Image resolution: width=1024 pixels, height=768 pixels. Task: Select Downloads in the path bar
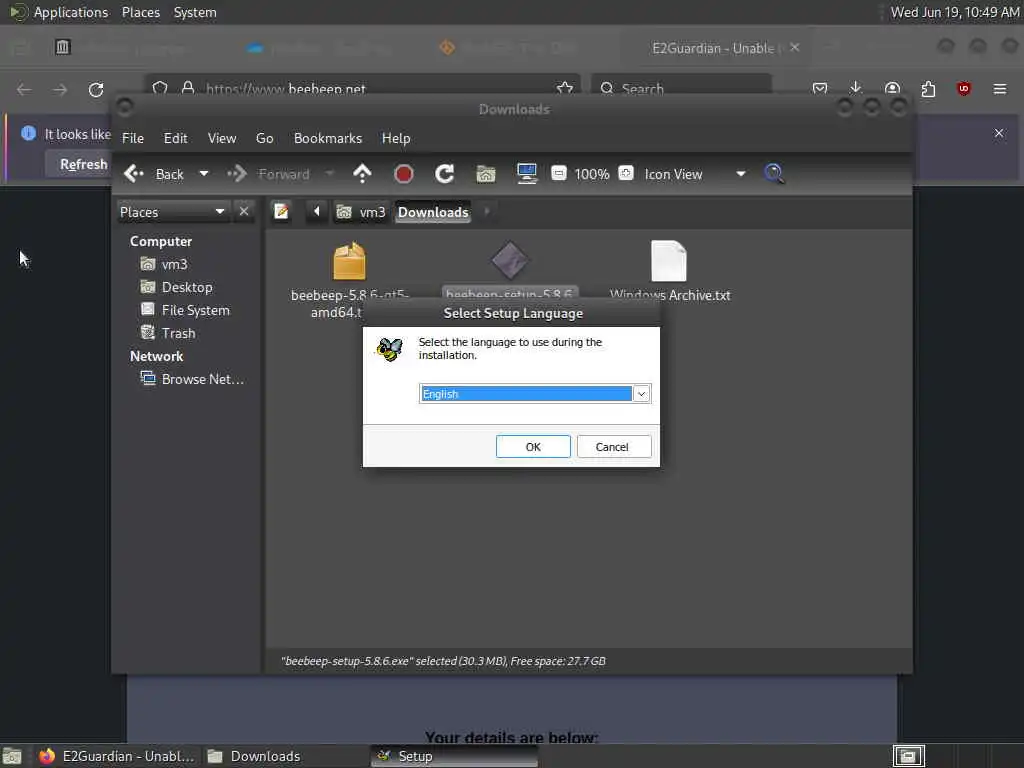(433, 212)
